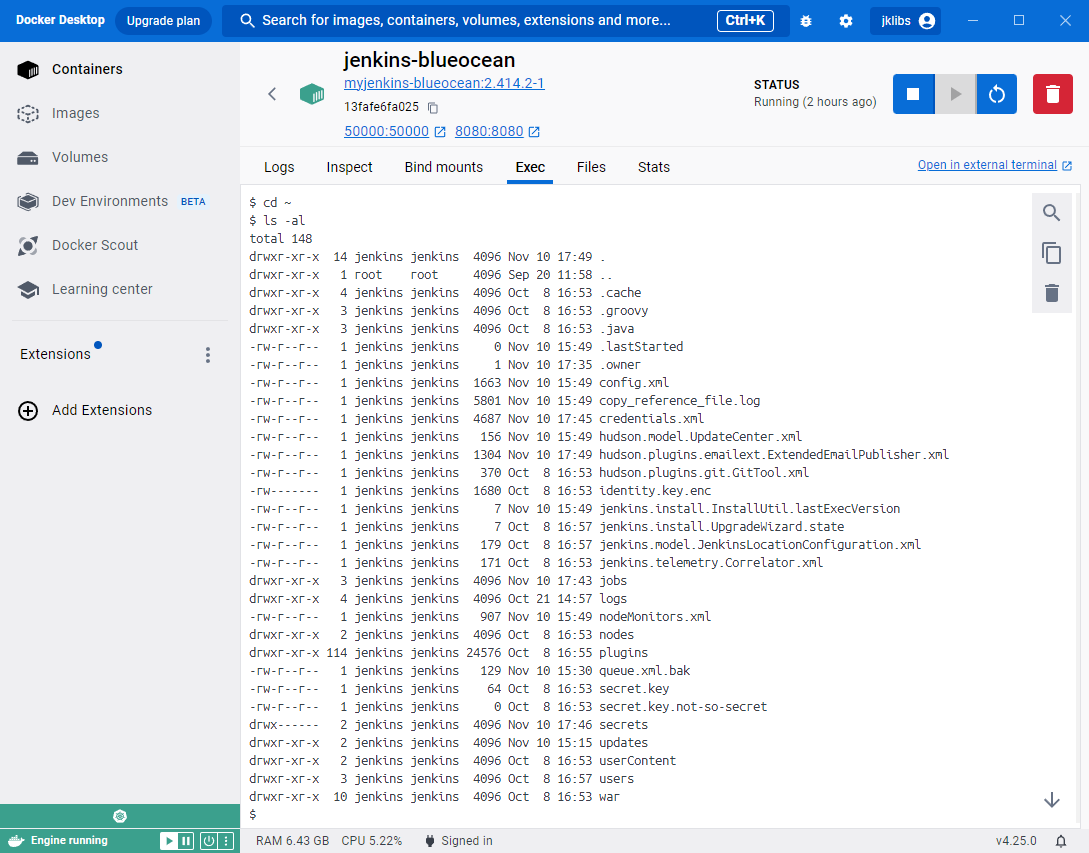1089x853 pixels.
Task: Open notifications bell icon
Action: click(1061, 841)
